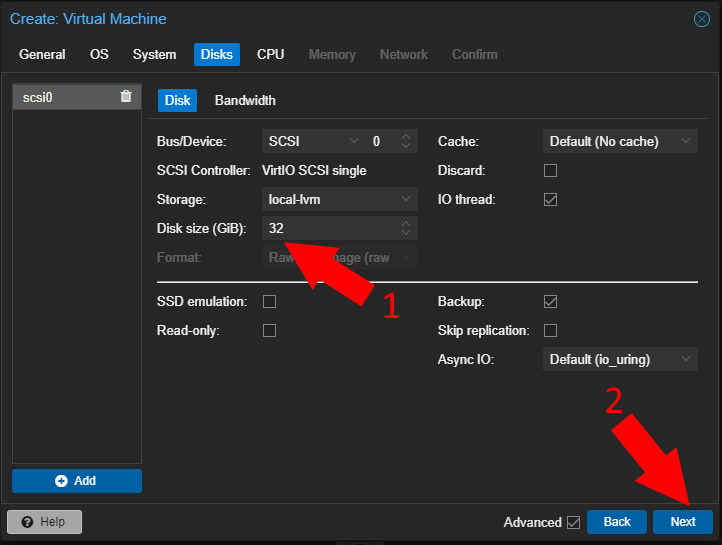This screenshot has height=545, width=722.
Task: Enable the Read-only checkbox
Action: pos(269,330)
